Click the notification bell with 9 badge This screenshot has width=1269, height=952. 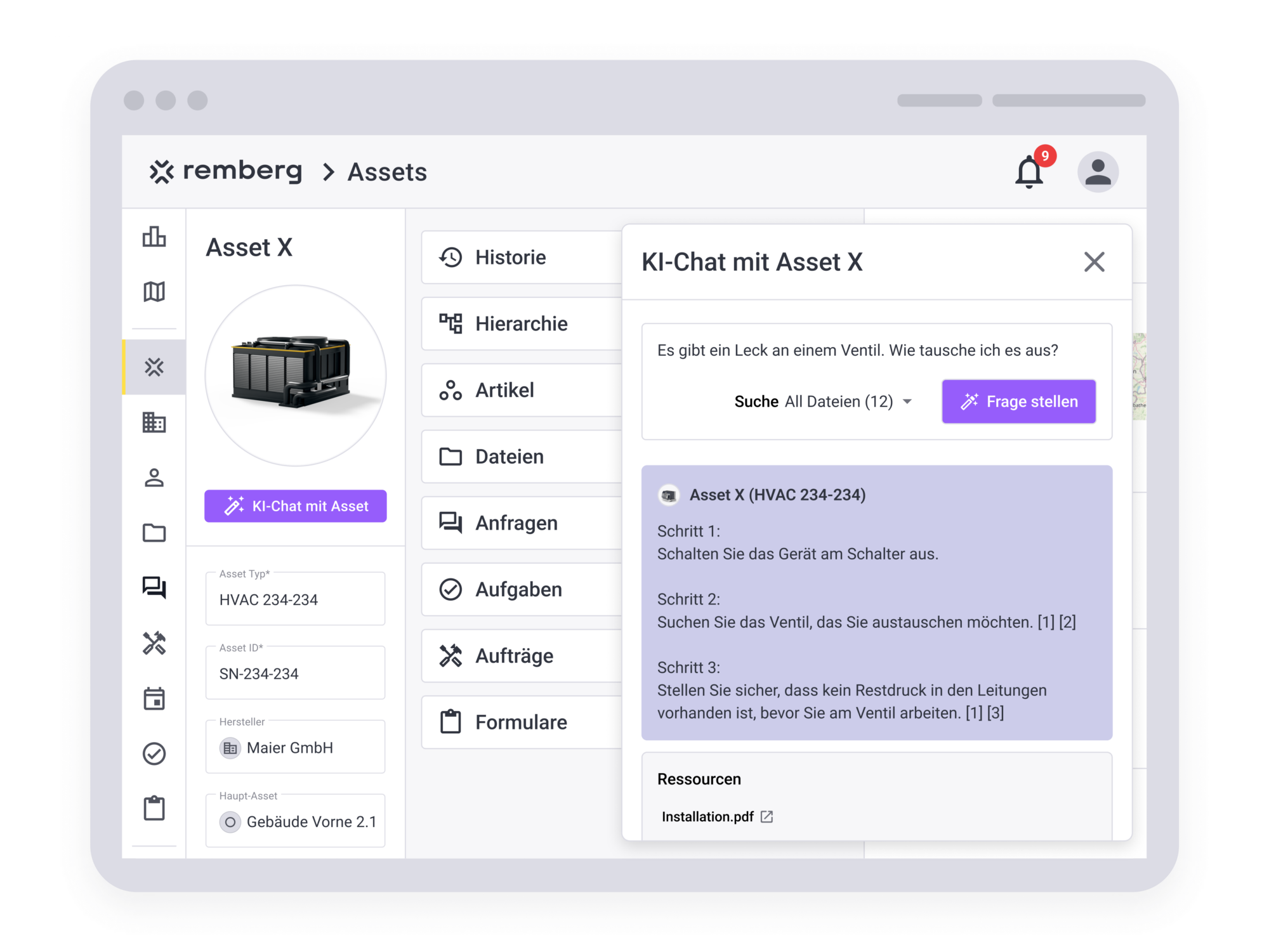click(1029, 172)
